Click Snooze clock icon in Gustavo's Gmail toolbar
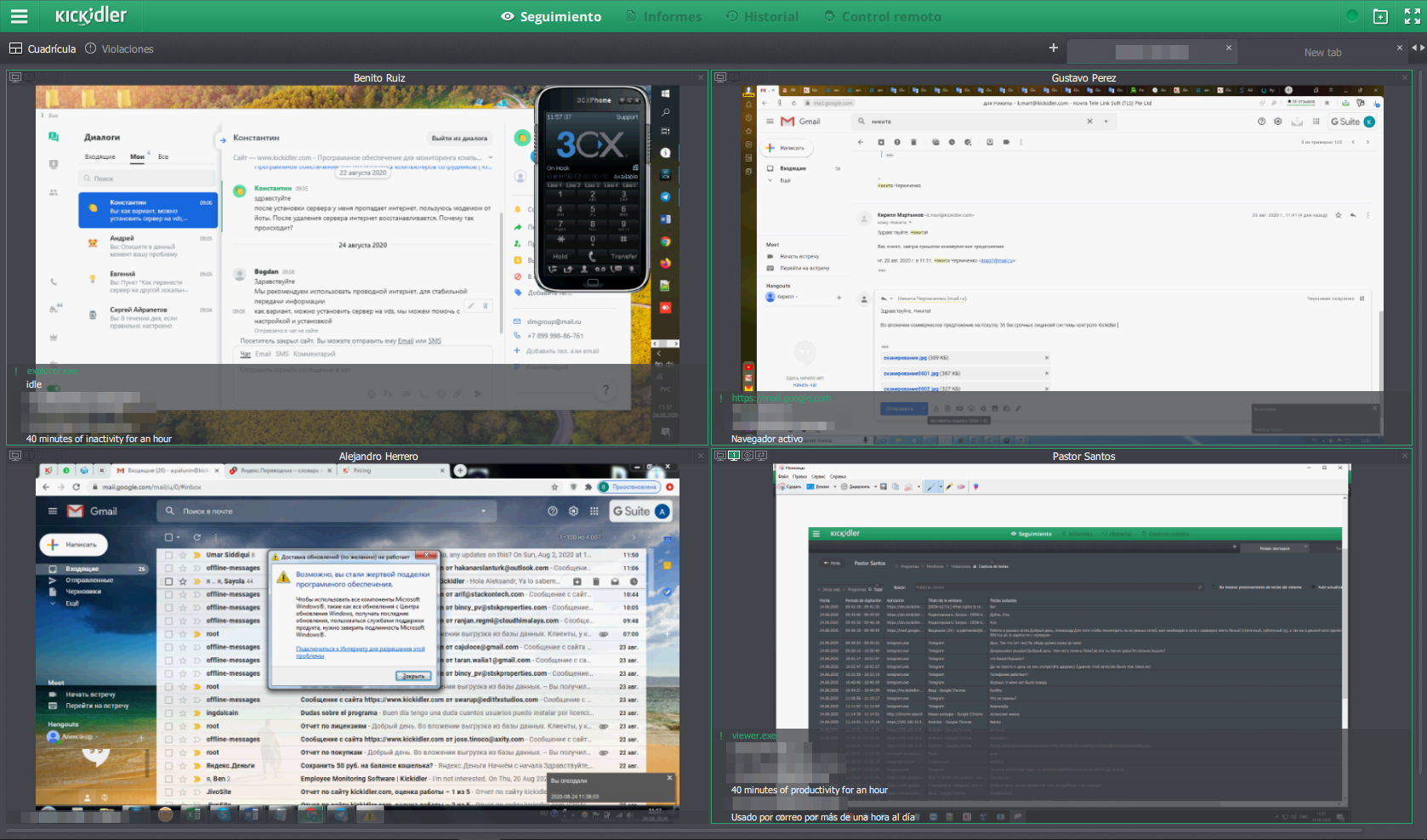This screenshot has width=1427, height=840. pyautogui.click(x=952, y=142)
